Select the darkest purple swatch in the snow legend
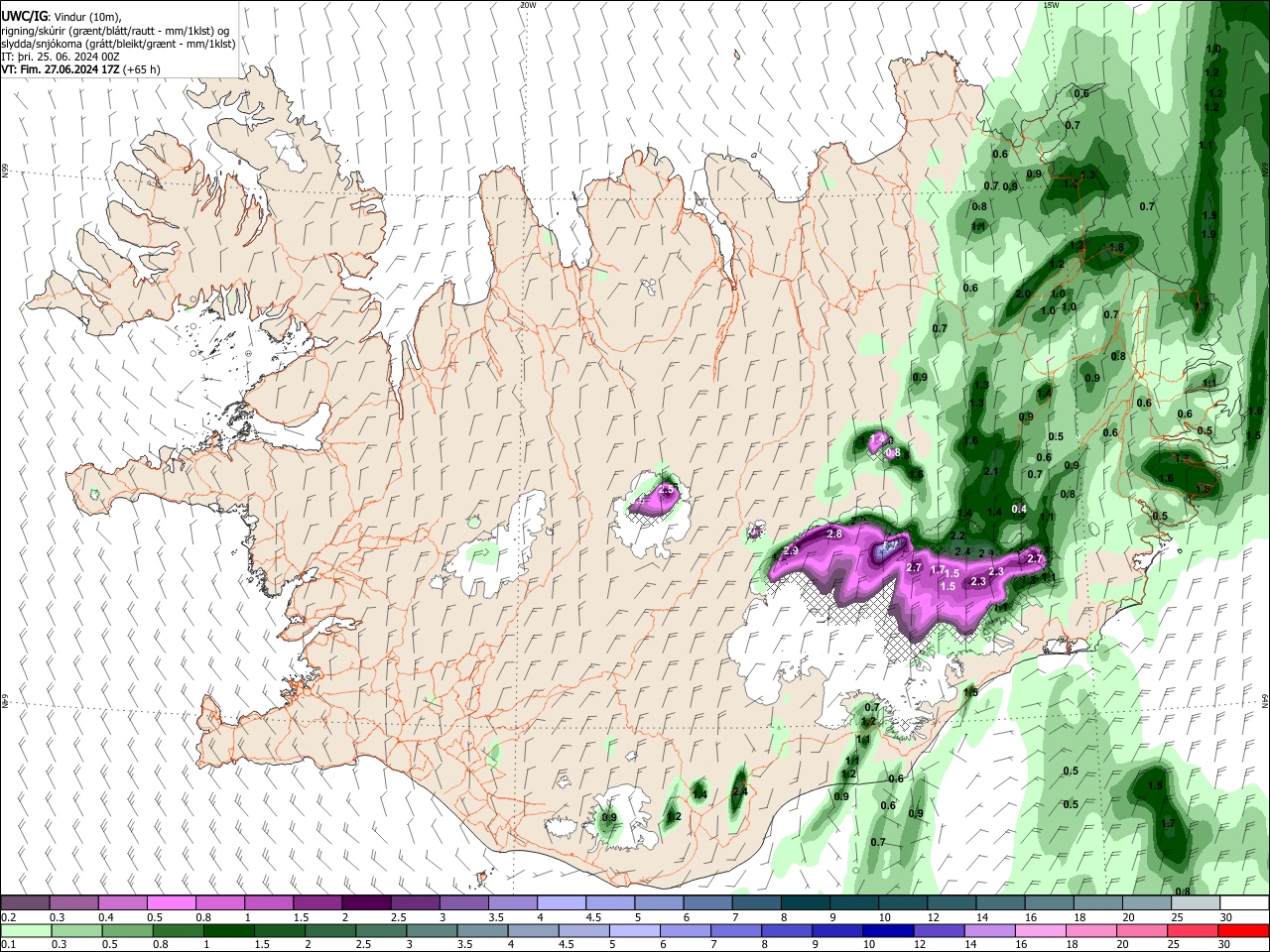 tap(365, 902)
